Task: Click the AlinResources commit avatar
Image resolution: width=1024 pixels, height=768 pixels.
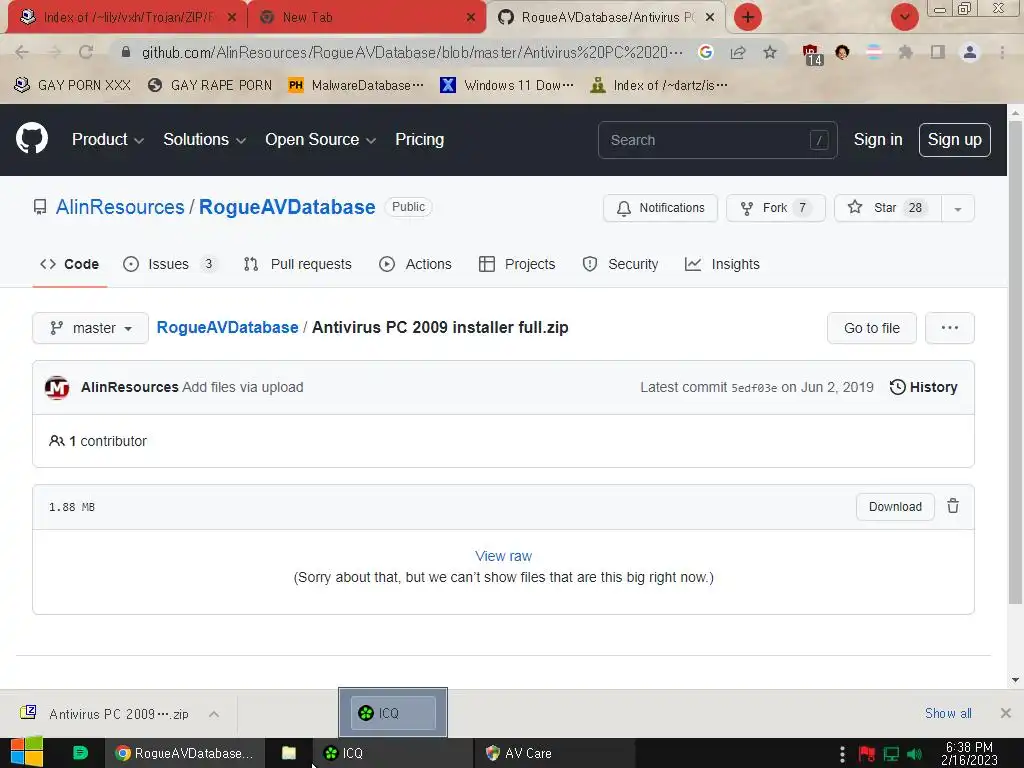Action: pos(57,387)
